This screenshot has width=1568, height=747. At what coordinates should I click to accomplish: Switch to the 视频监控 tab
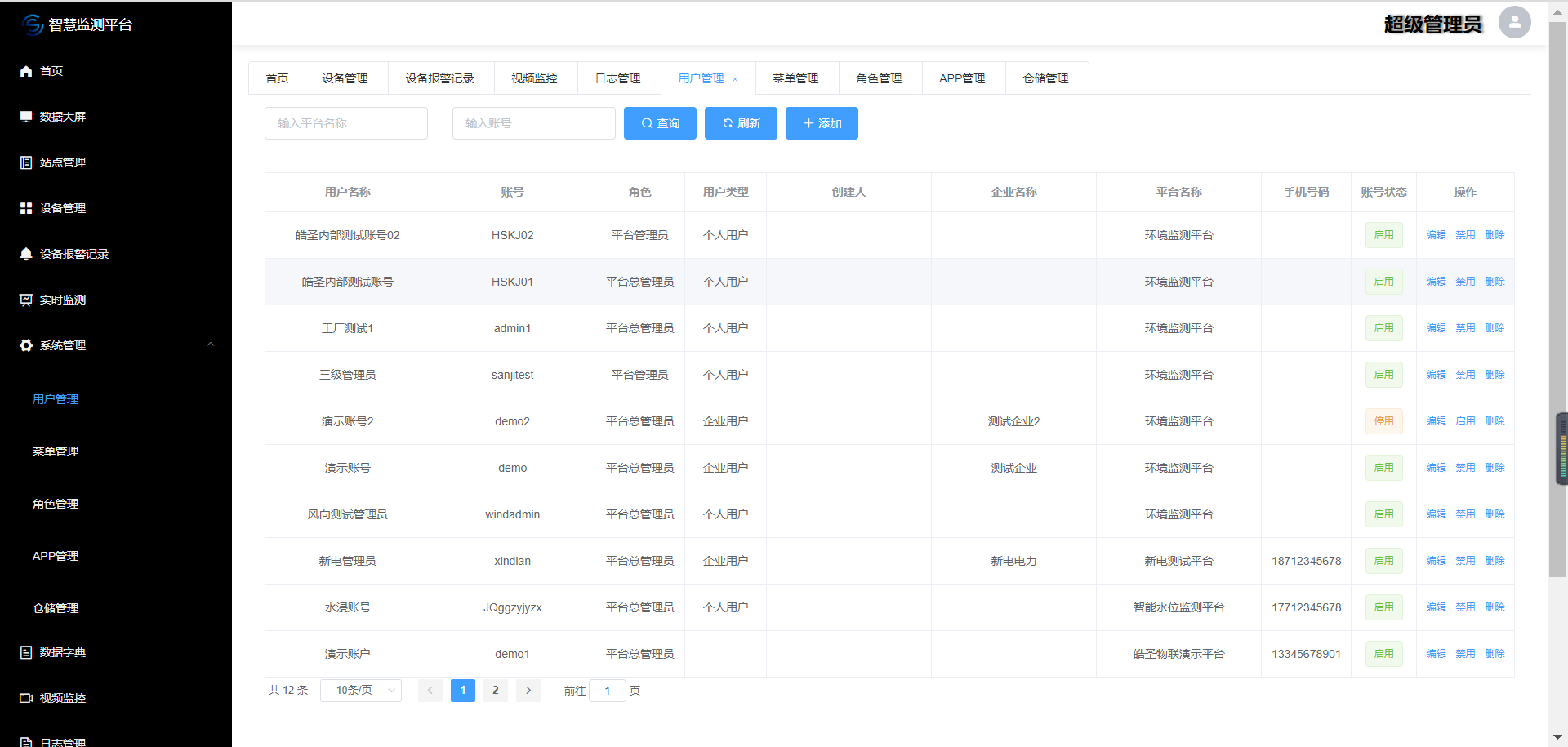tap(534, 78)
